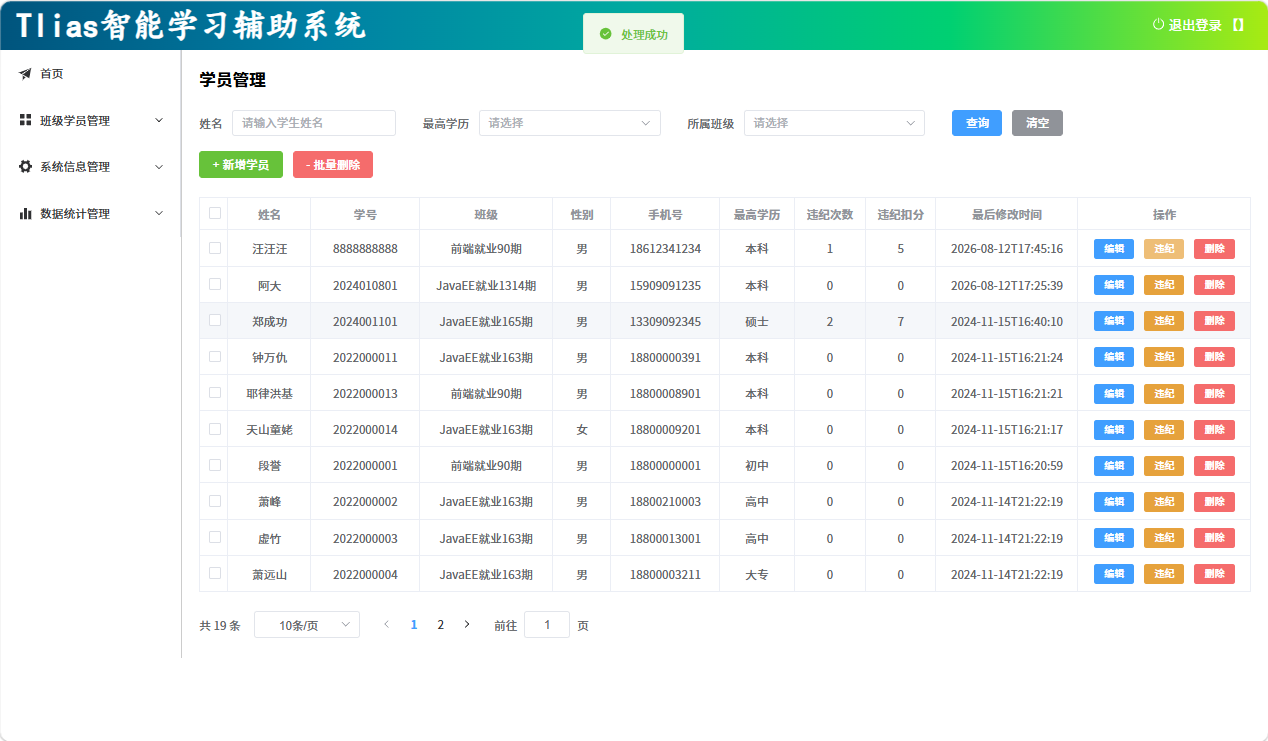This screenshot has height=741, width=1268.
Task: Record a violation for 郑成功
Action: coord(1164,321)
